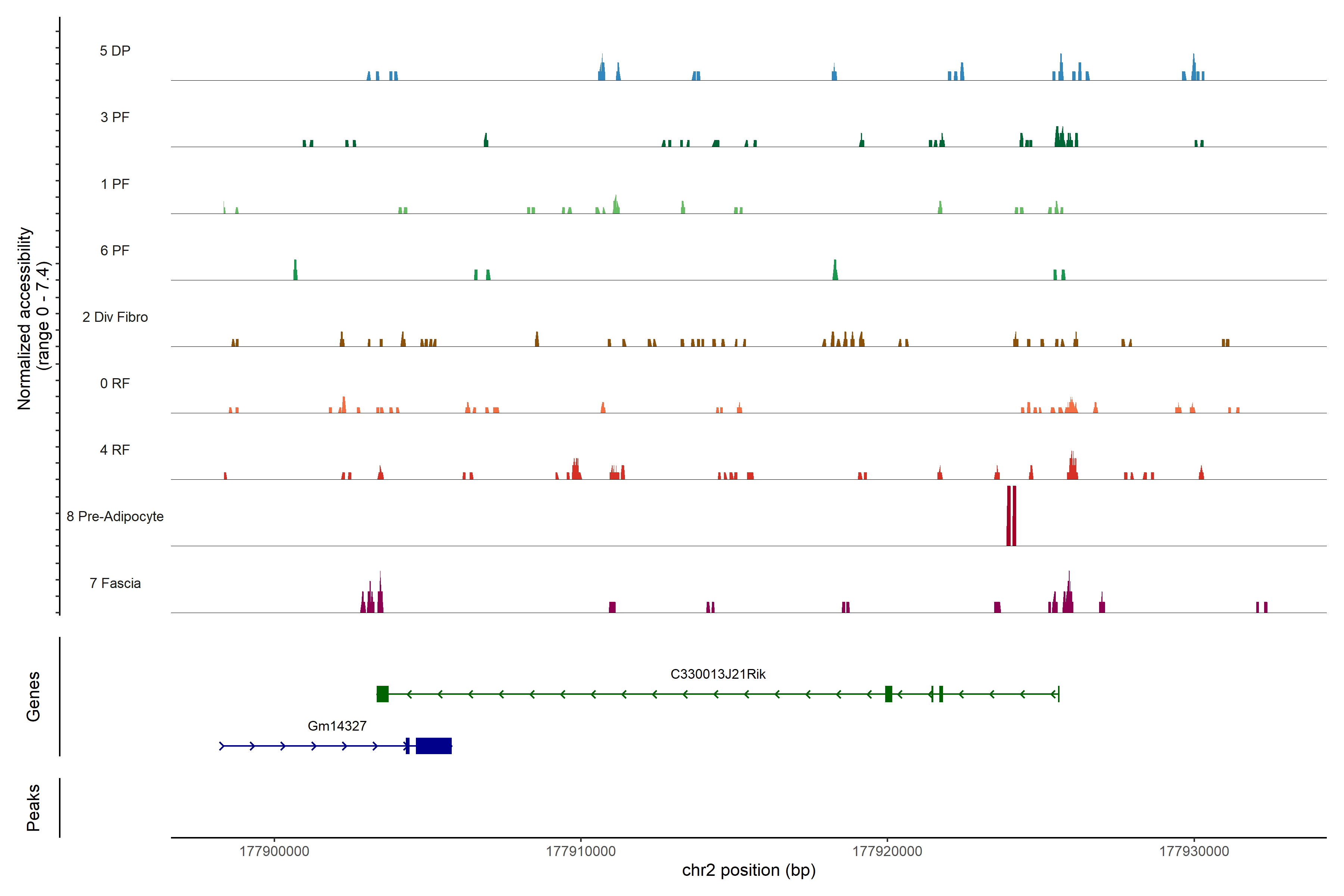Click the C330013J21Rik gene label
The width and height of the screenshot is (1344, 896).
pyautogui.click(x=718, y=674)
